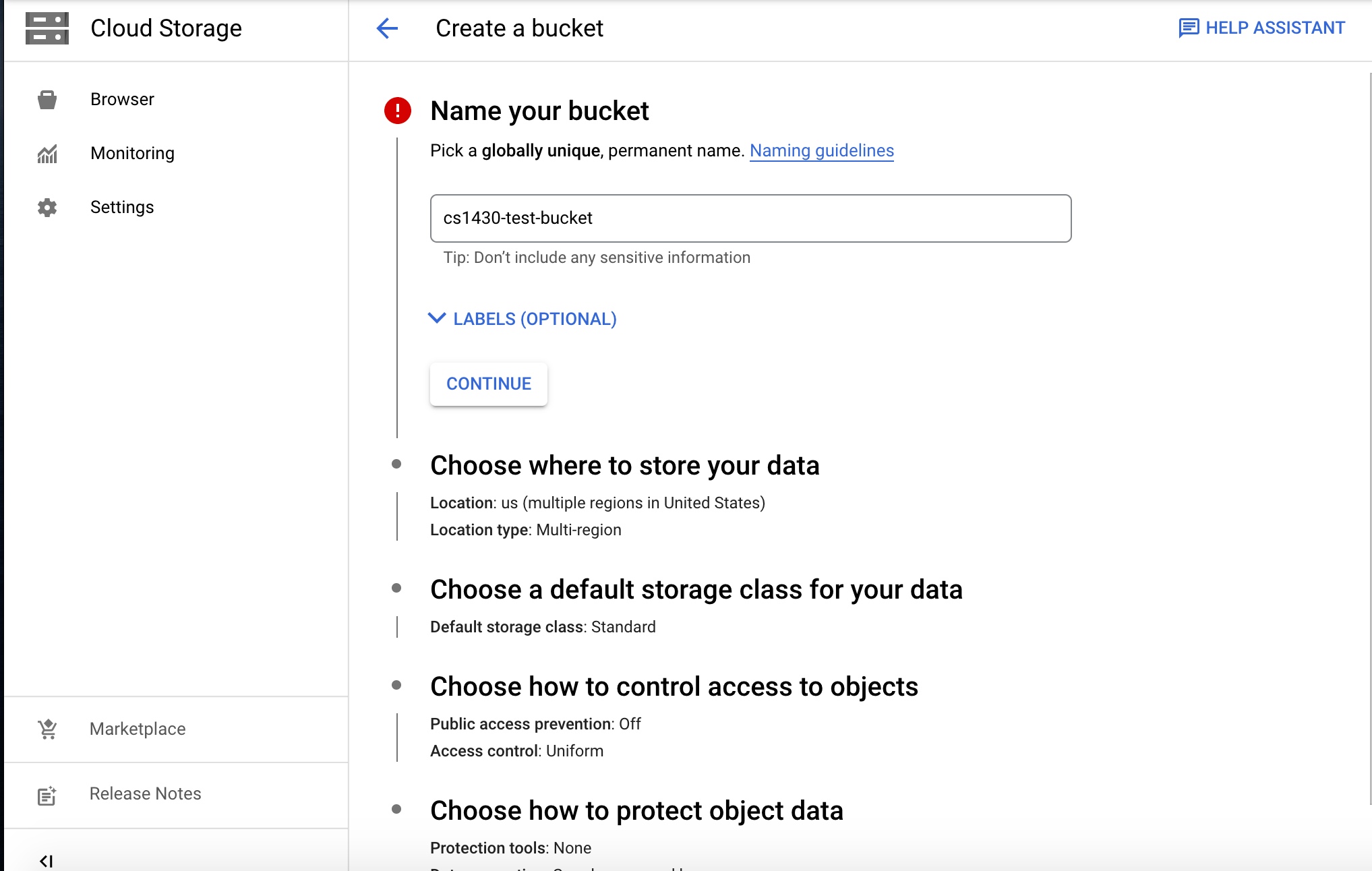The image size is (1372, 871).
Task: Open the Monitoring section
Action: (132, 153)
